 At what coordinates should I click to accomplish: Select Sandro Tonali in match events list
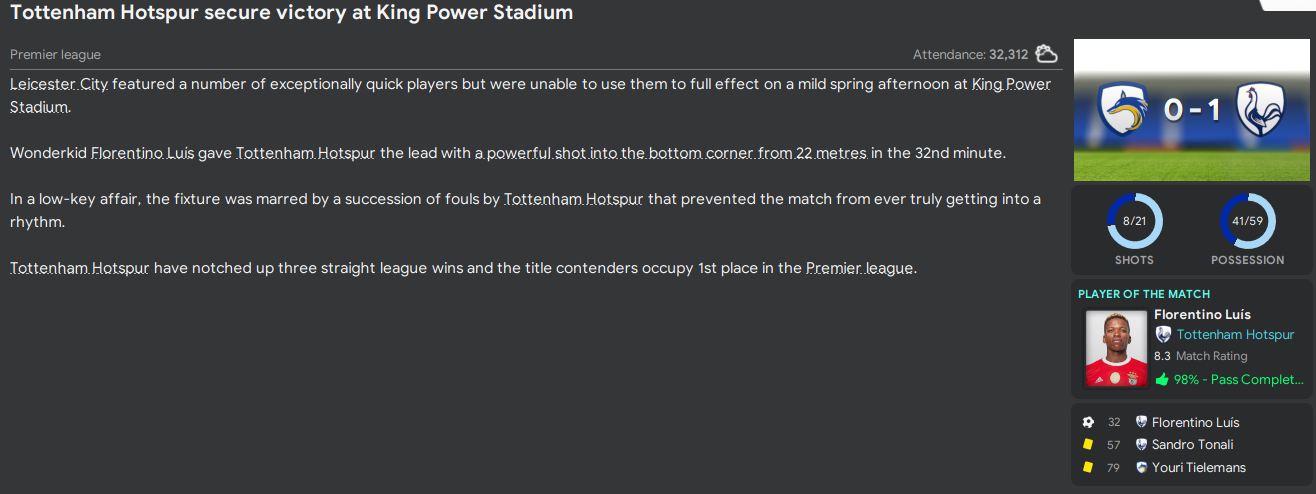[1192, 445]
